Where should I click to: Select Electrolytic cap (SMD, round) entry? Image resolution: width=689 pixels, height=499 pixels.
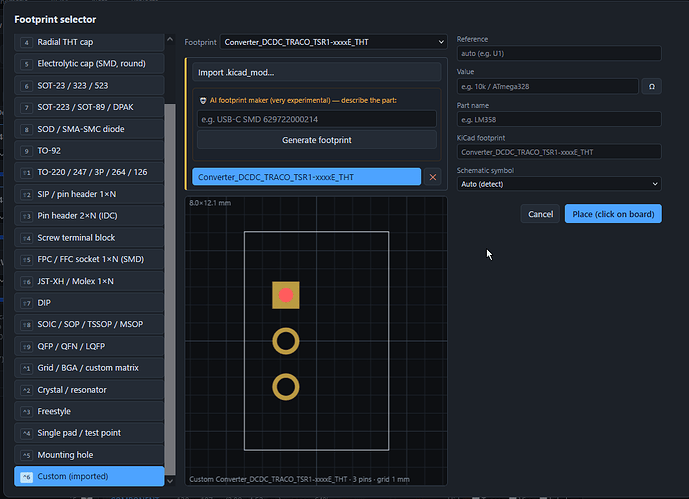click(x=89, y=64)
